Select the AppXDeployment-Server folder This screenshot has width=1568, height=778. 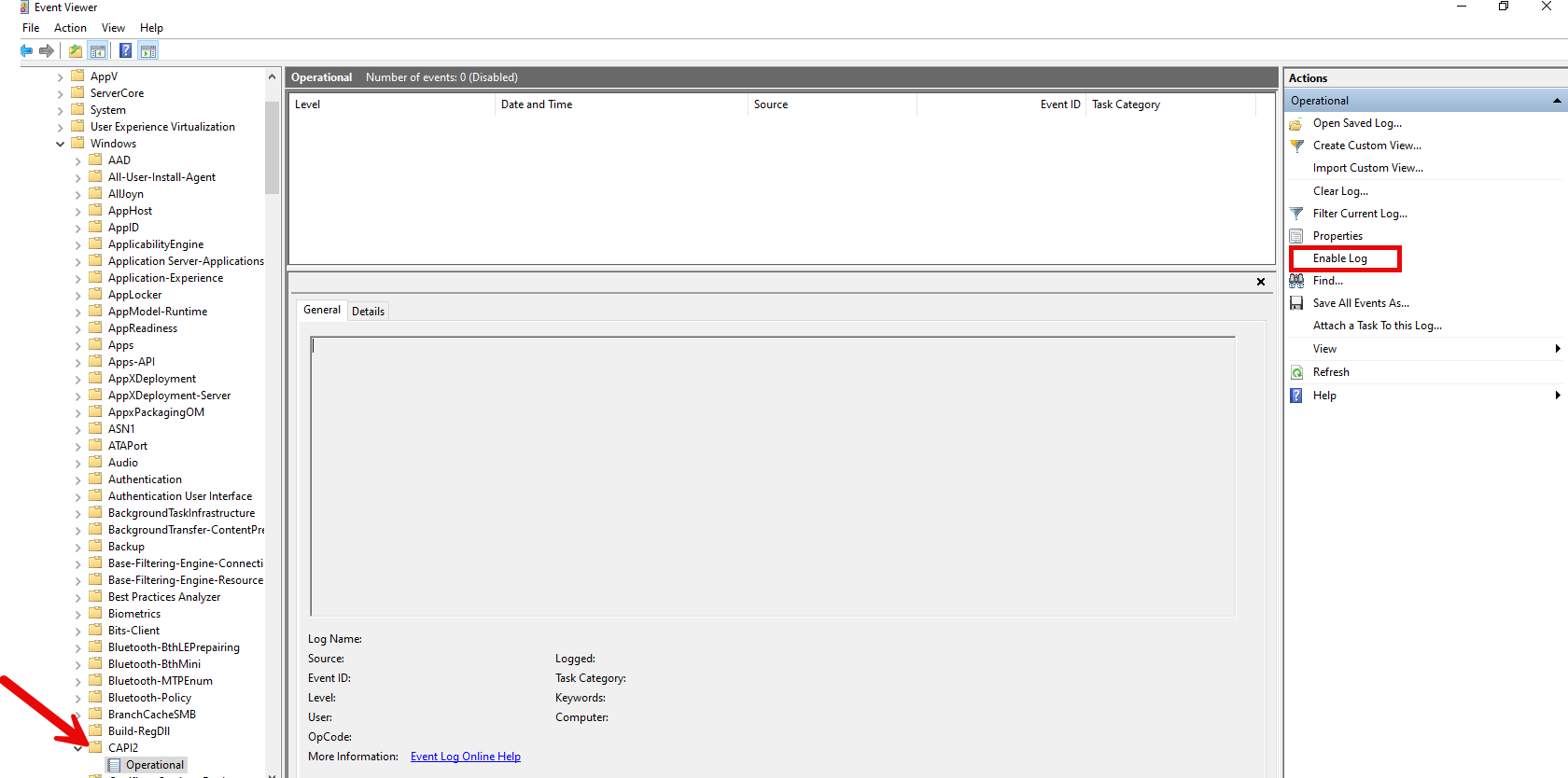[x=169, y=396]
